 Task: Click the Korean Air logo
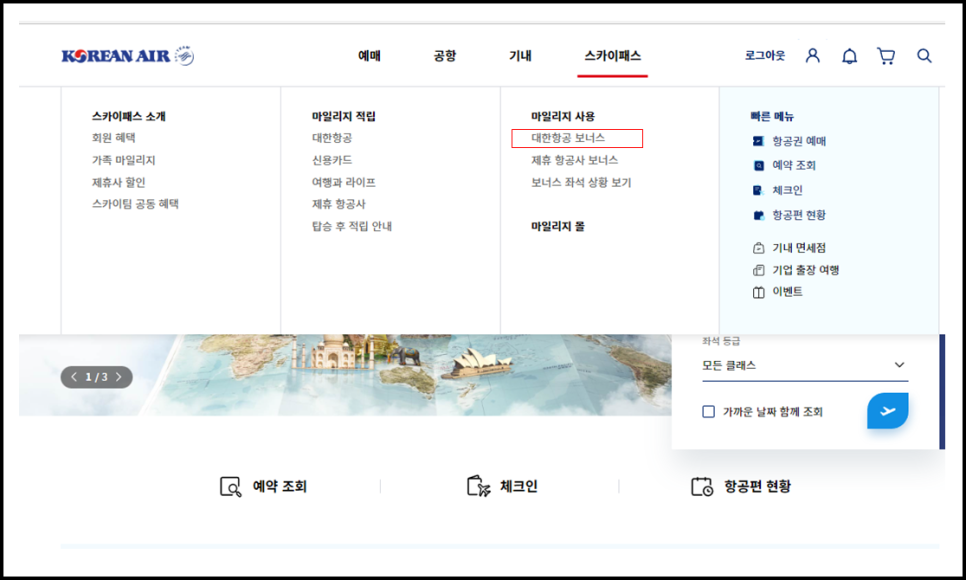[128, 55]
